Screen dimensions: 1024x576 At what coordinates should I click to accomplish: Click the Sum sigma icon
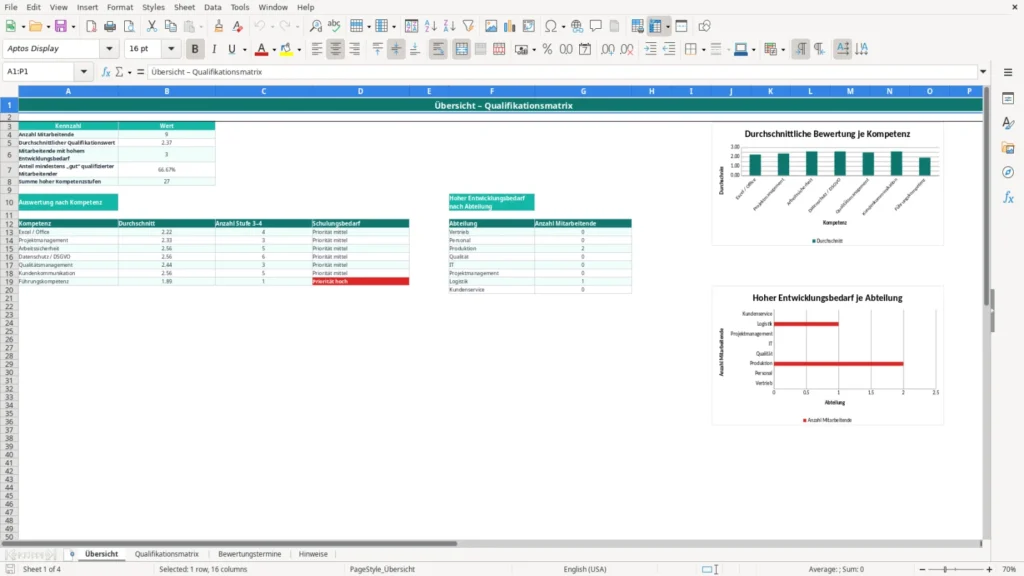(x=119, y=72)
